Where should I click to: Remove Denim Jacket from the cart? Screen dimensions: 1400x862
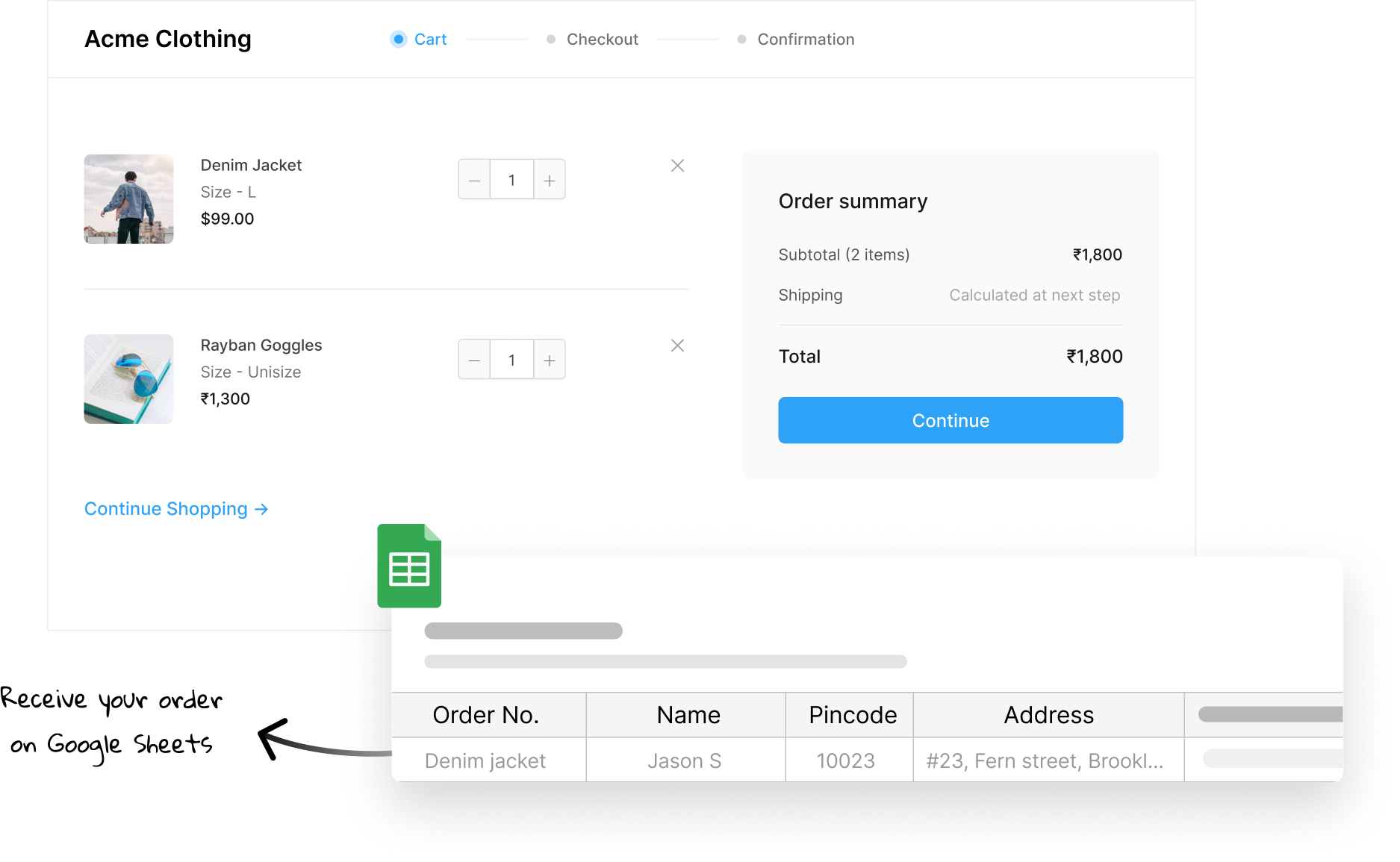[x=677, y=166]
